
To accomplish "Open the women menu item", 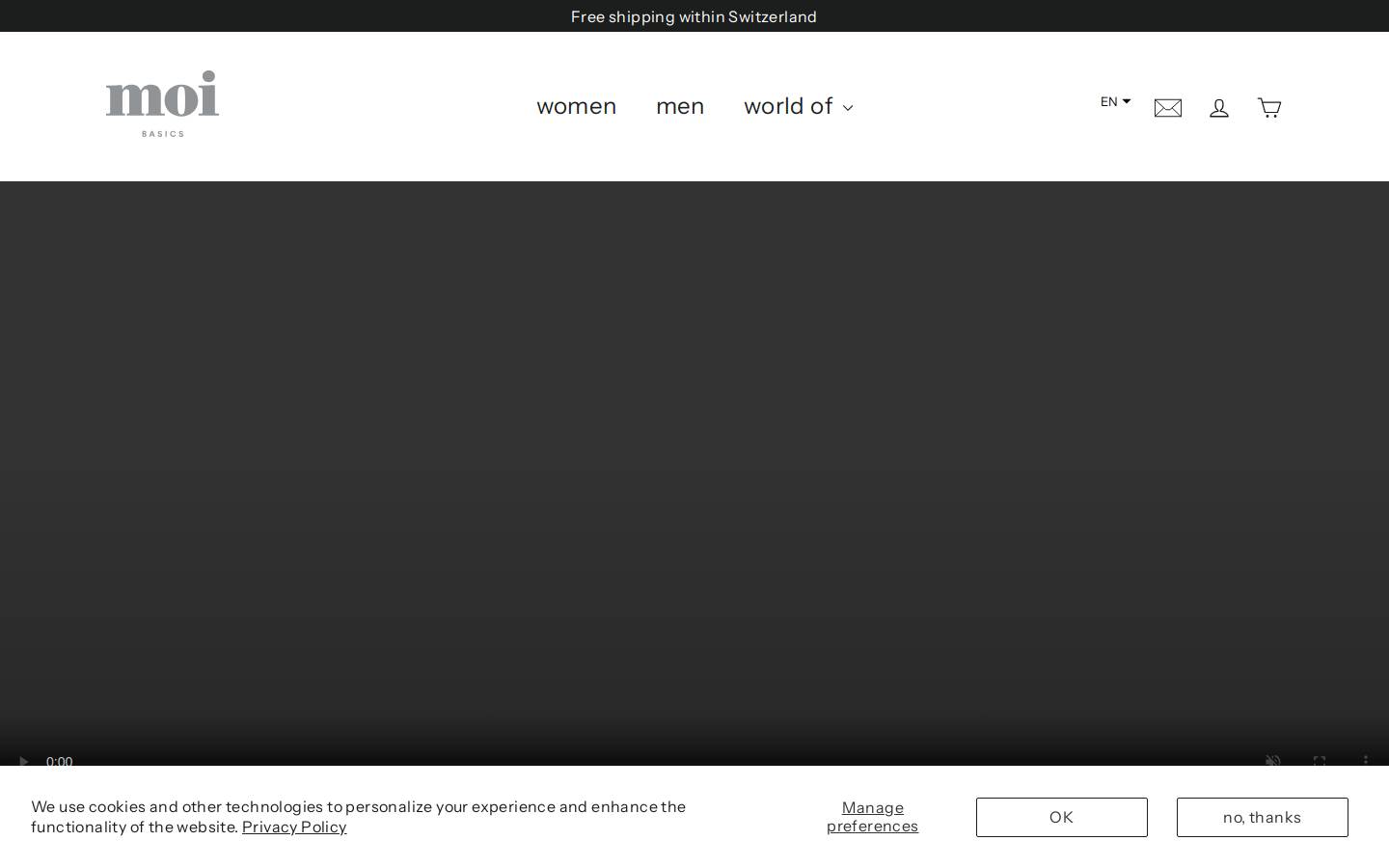I will [576, 106].
